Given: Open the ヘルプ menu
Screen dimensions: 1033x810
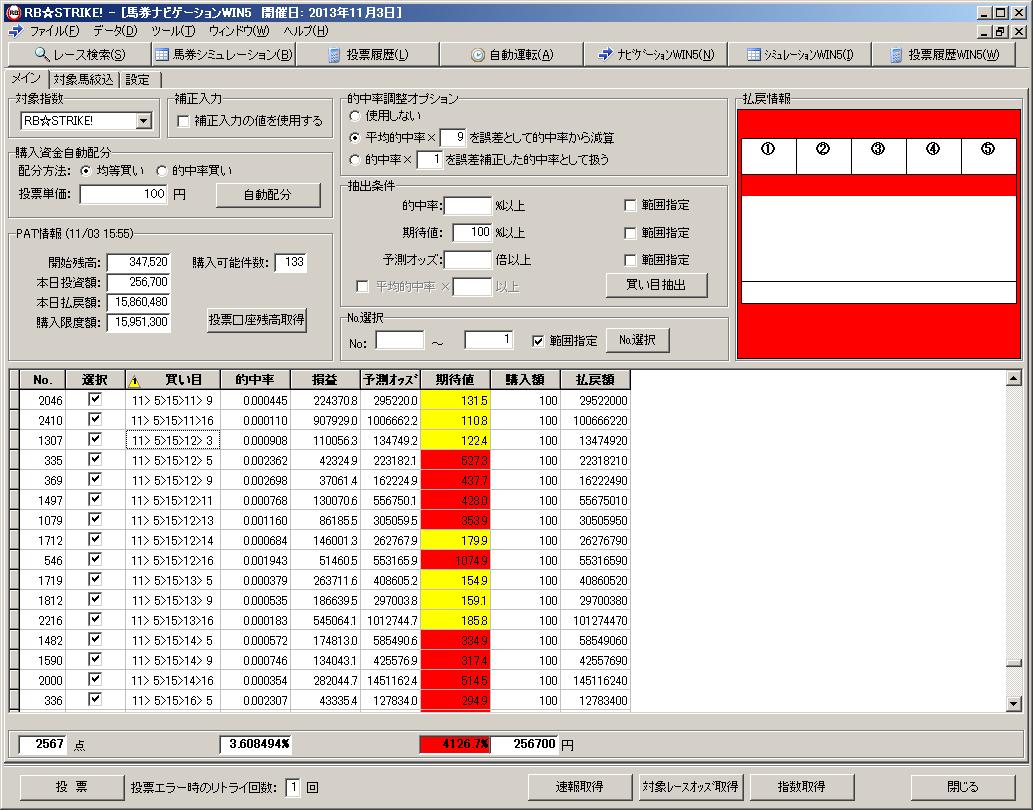Looking at the screenshot, I should click(x=305, y=31).
